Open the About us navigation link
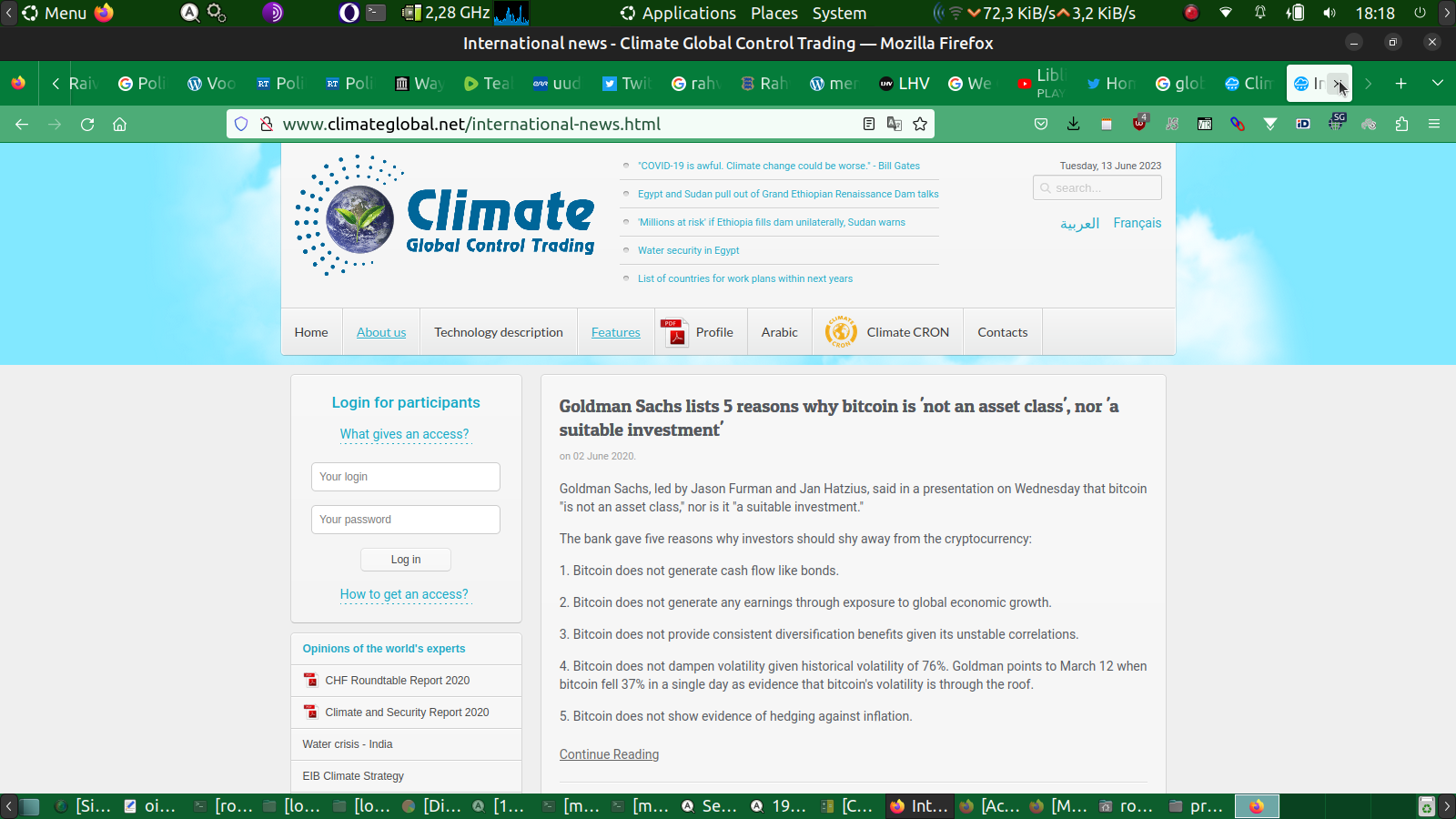This screenshot has height=819, width=1456. point(381,332)
